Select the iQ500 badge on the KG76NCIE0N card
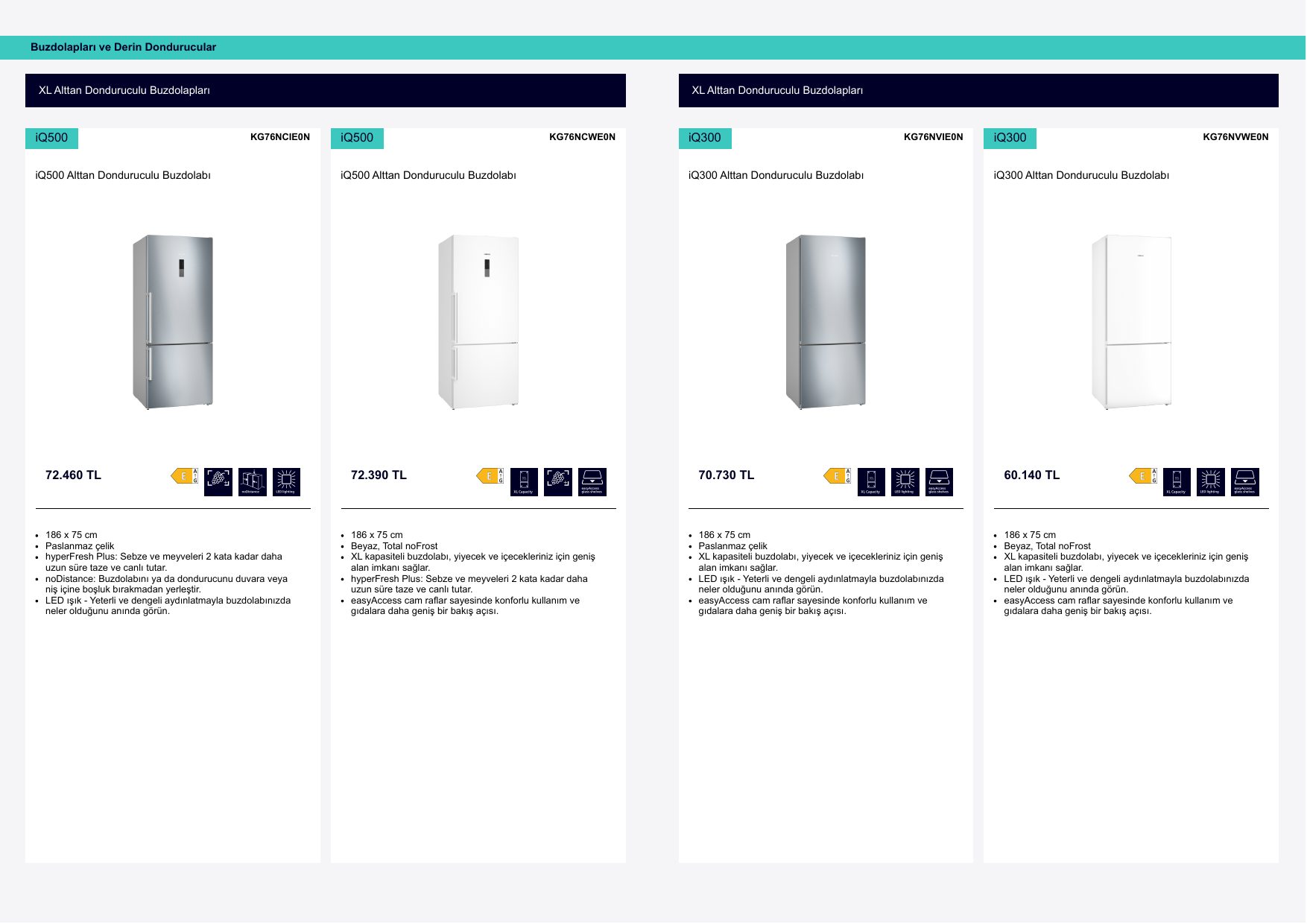Screen dimensions: 1307x924 (51, 138)
